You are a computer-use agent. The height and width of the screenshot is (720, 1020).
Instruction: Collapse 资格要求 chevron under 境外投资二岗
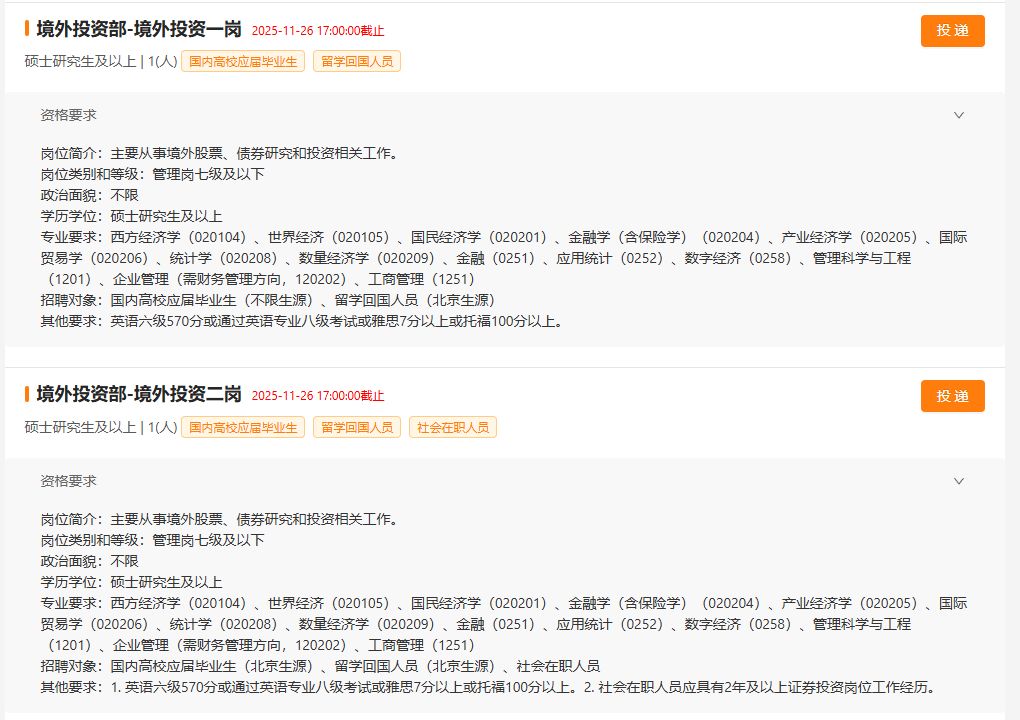pos(958,481)
